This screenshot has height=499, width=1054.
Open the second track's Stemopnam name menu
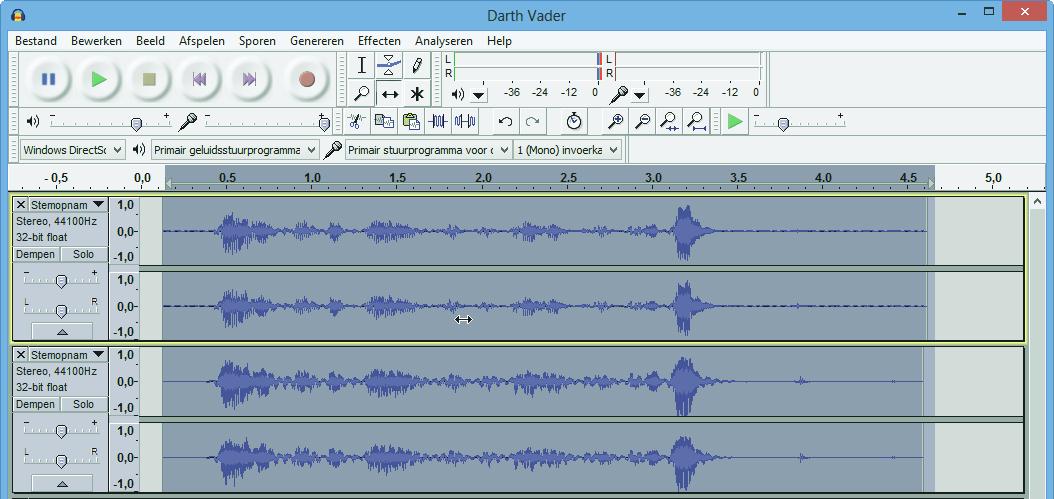(x=68, y=354)
